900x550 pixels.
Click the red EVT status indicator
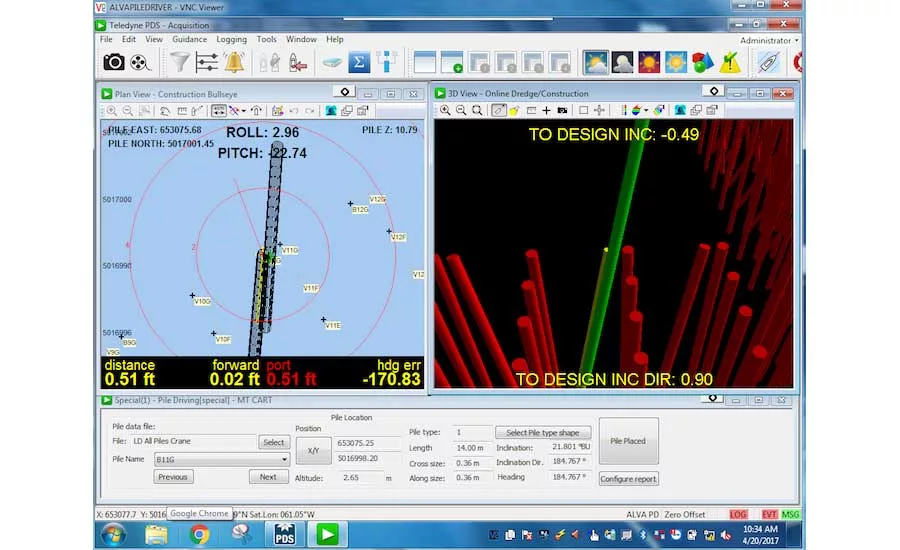tap(769, 514)
